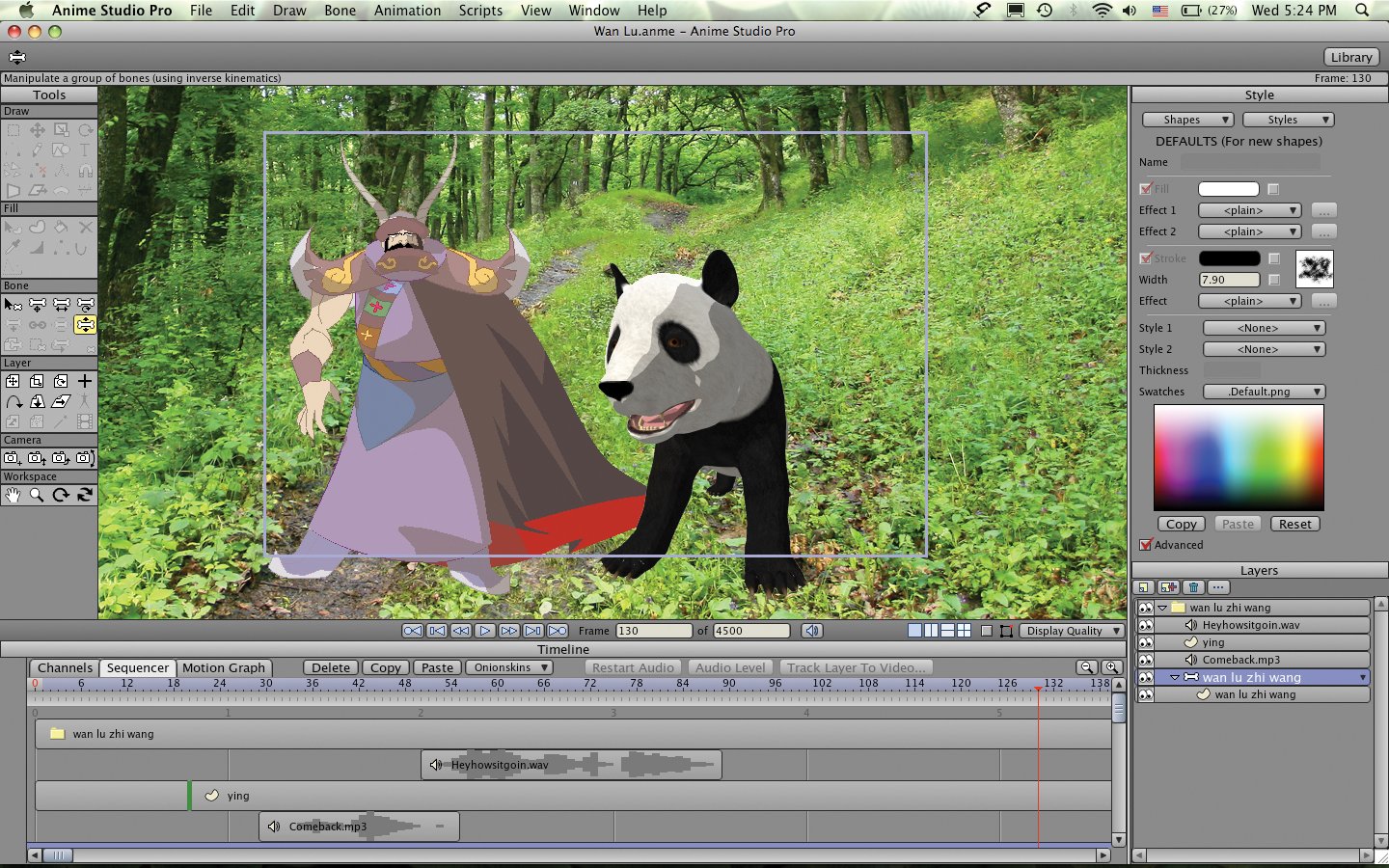Zoom in the timeline with magnifier plus

pyautogui.click(x=1111, y=667)
